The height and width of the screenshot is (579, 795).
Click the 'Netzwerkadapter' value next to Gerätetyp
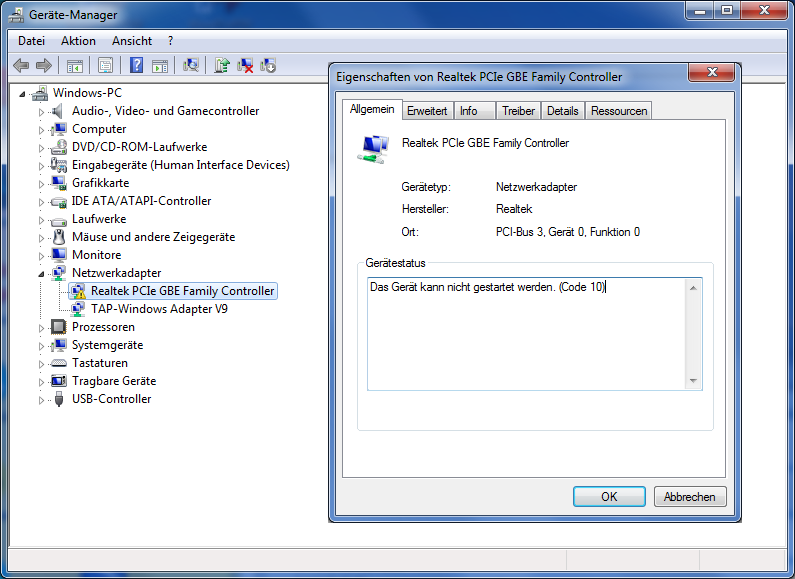coord(536,187)
